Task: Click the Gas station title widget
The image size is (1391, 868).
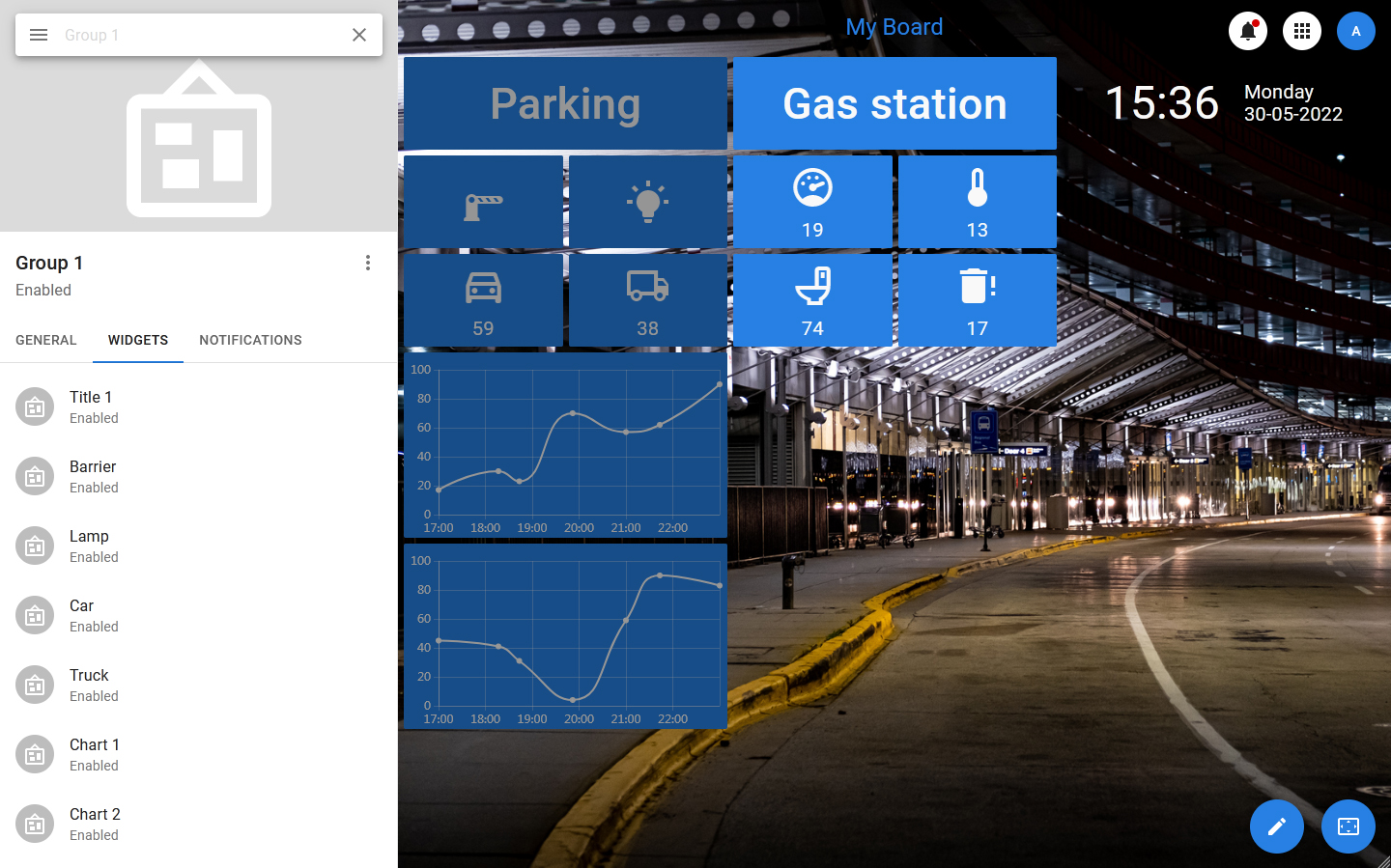Action: click(894, 103)
